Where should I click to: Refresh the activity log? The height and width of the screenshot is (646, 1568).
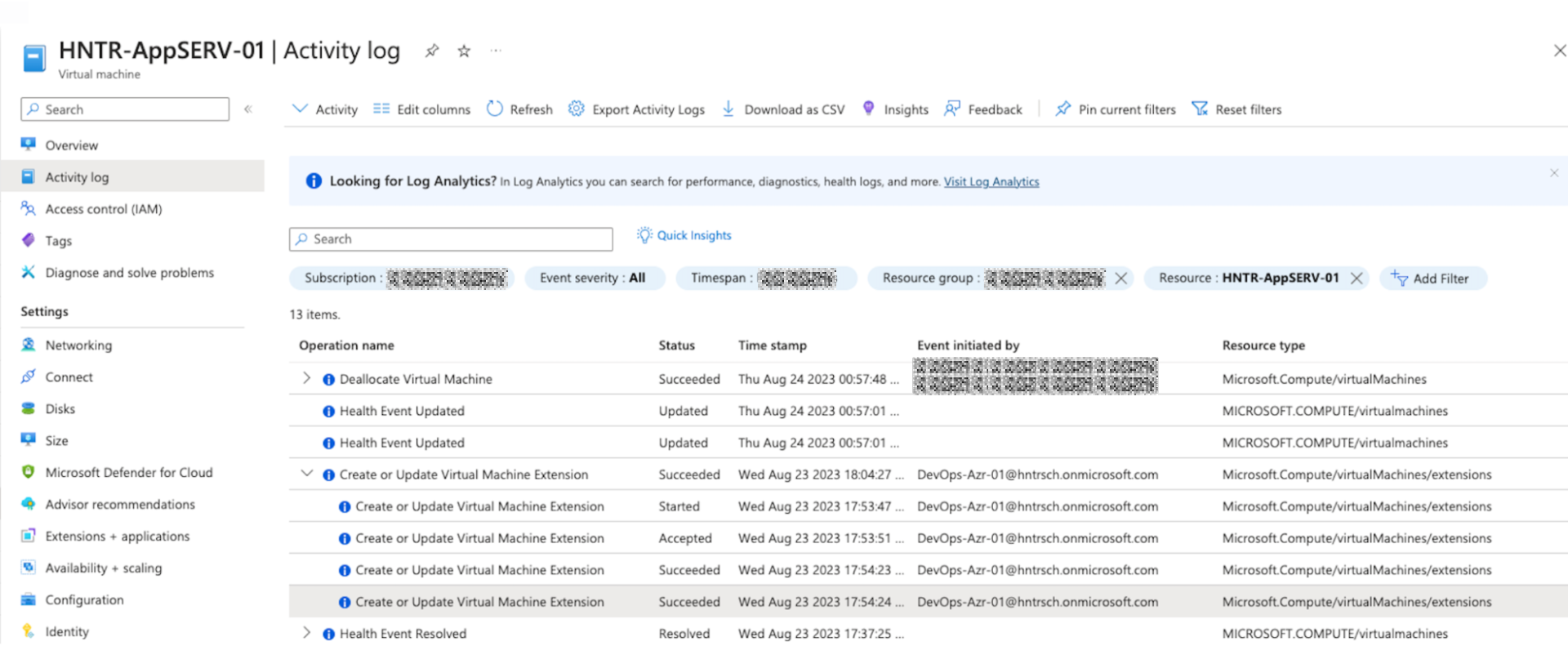tap(519, 109)
